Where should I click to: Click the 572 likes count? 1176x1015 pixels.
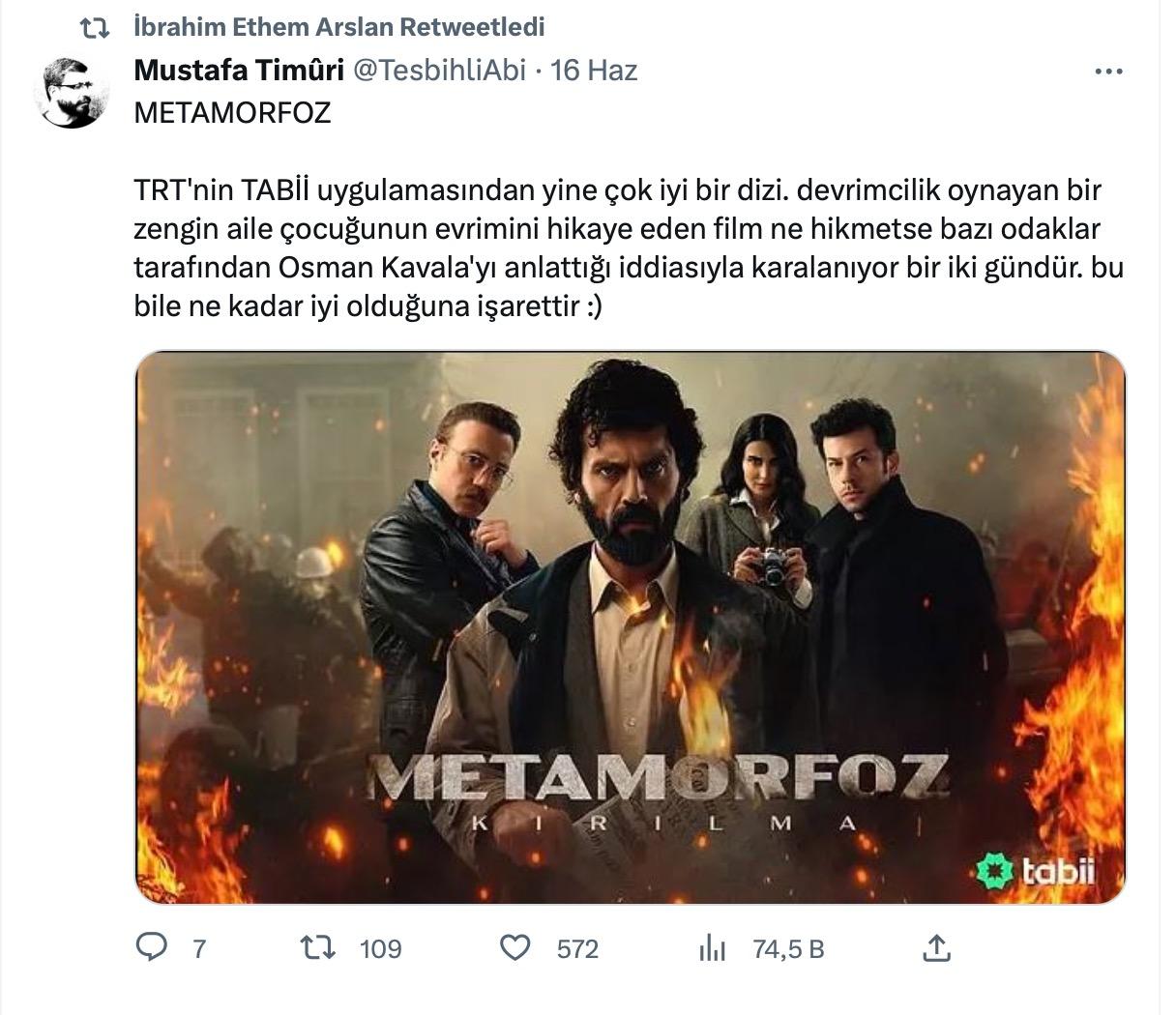tap(577, 949)
